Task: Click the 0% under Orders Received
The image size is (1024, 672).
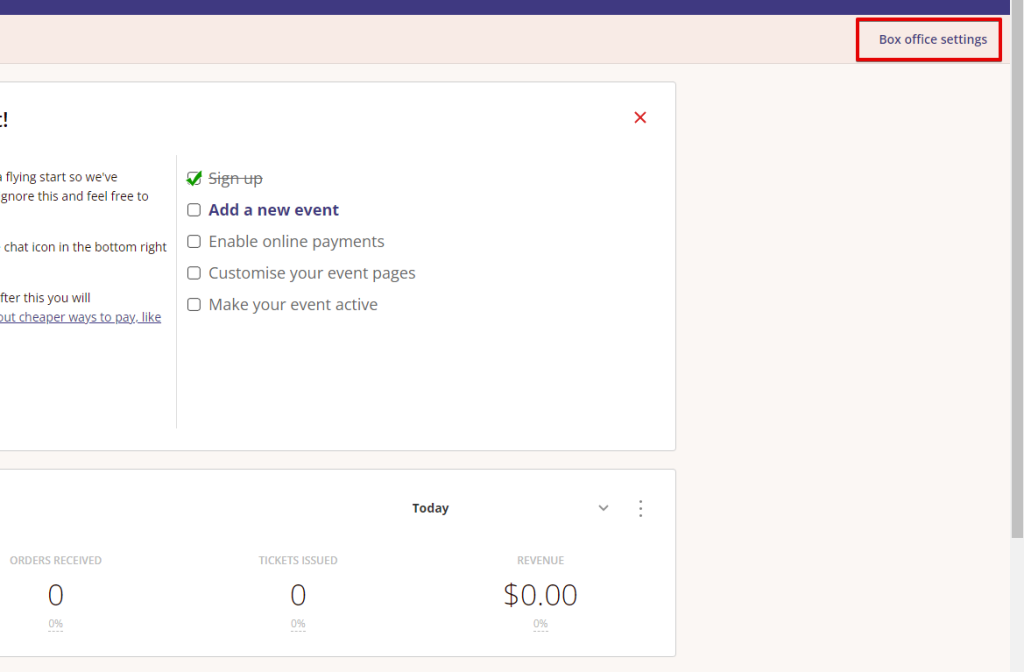Action: [x=55, y=624]
